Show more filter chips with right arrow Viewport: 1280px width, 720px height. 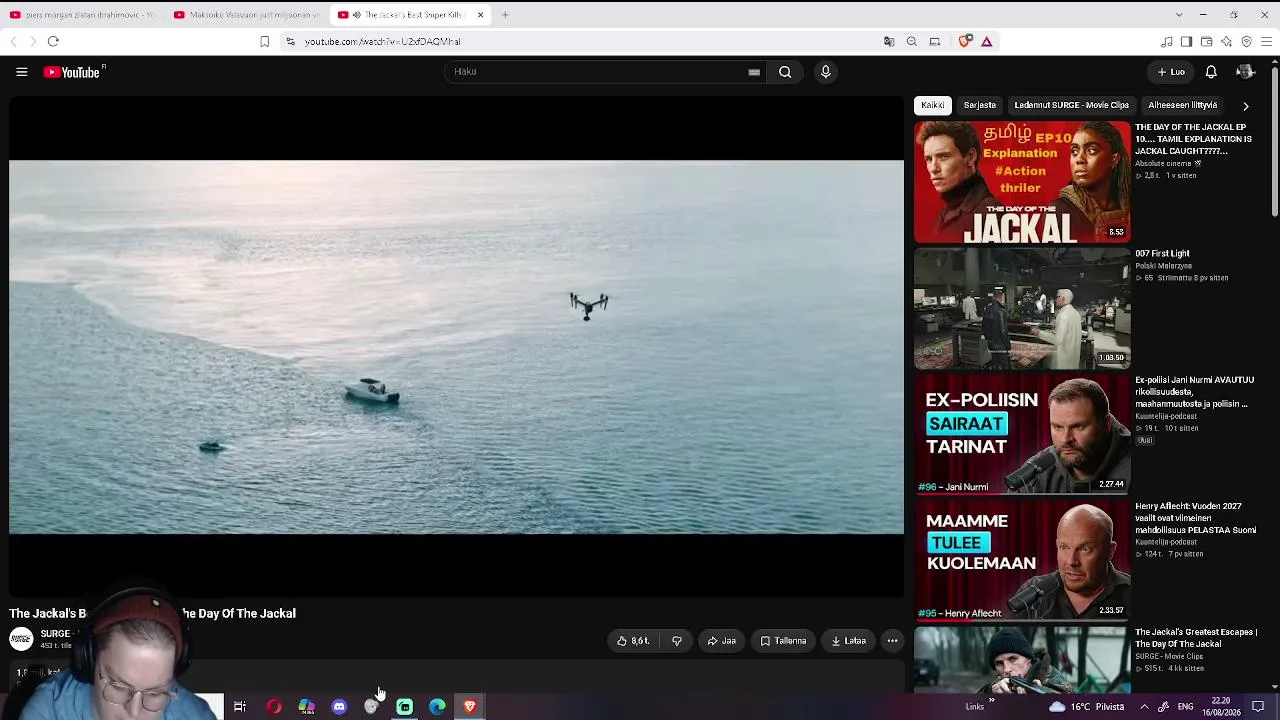coord(1245,105)
